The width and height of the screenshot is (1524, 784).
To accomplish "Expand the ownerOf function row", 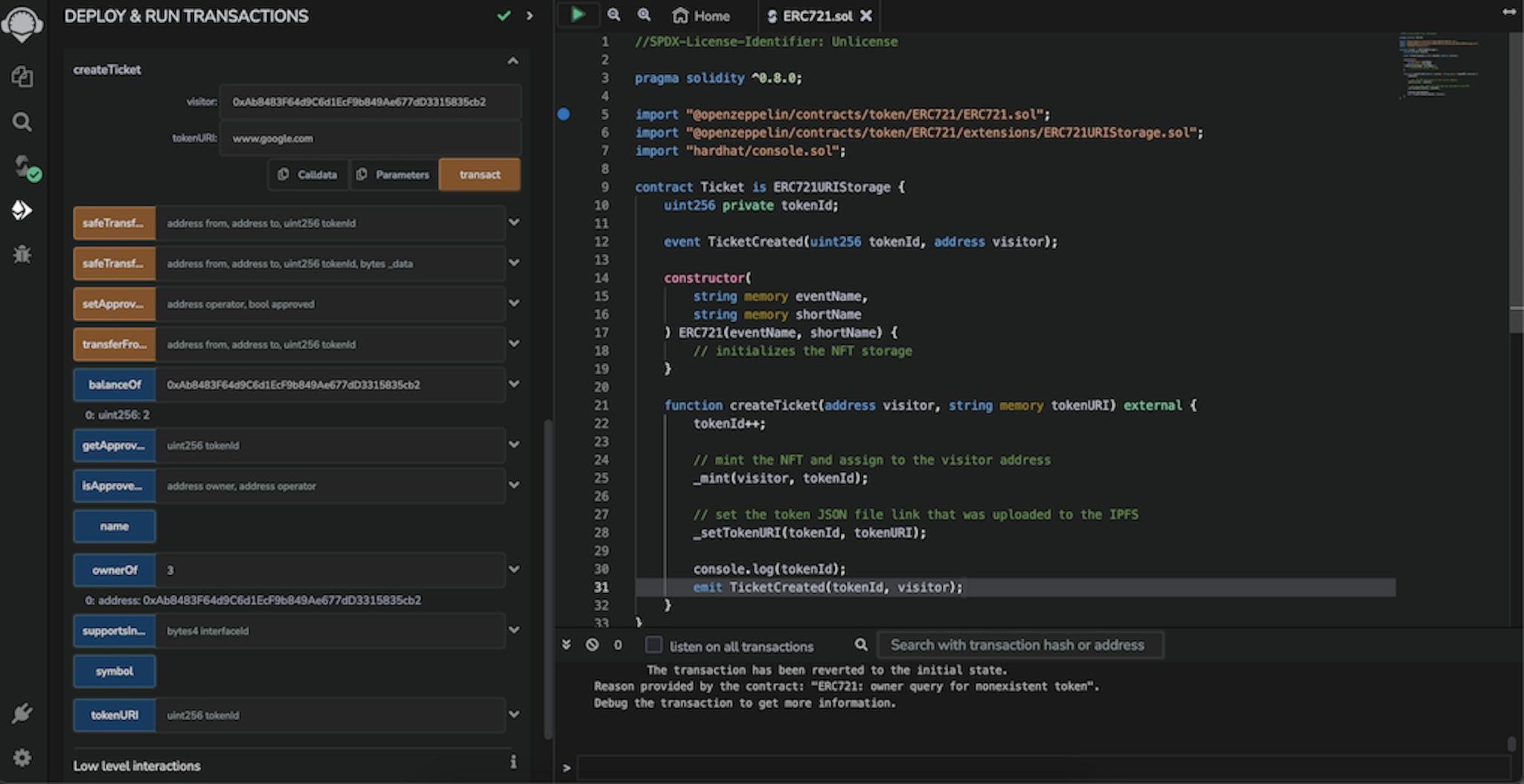I will tap(513, 570).
